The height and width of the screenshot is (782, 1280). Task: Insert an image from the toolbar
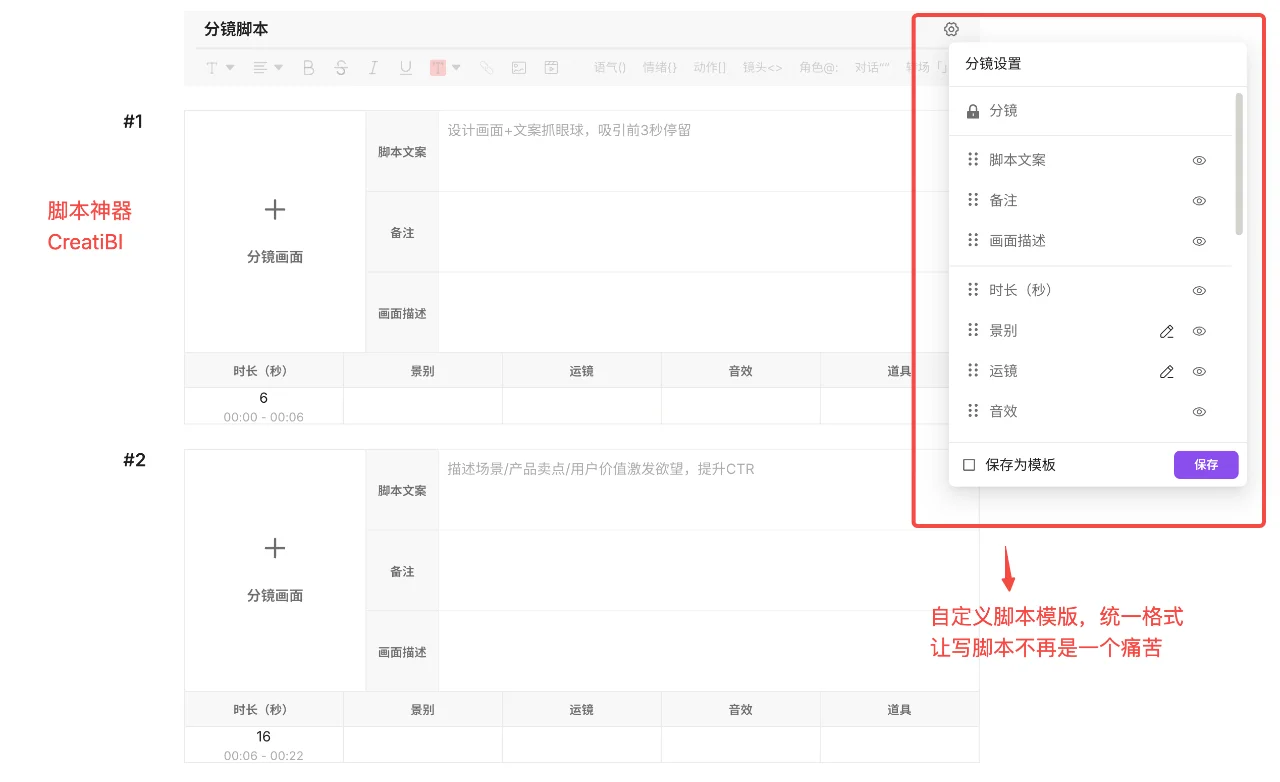coord(519,67)
